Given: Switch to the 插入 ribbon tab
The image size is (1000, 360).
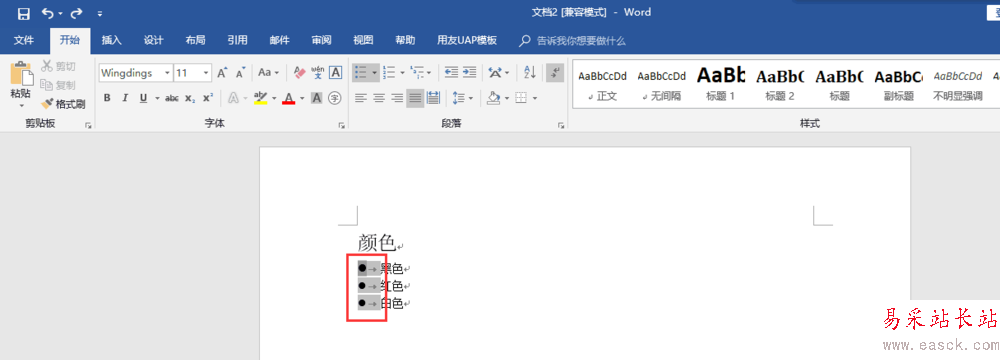Looking at the screenshot, I should [112, 40].
